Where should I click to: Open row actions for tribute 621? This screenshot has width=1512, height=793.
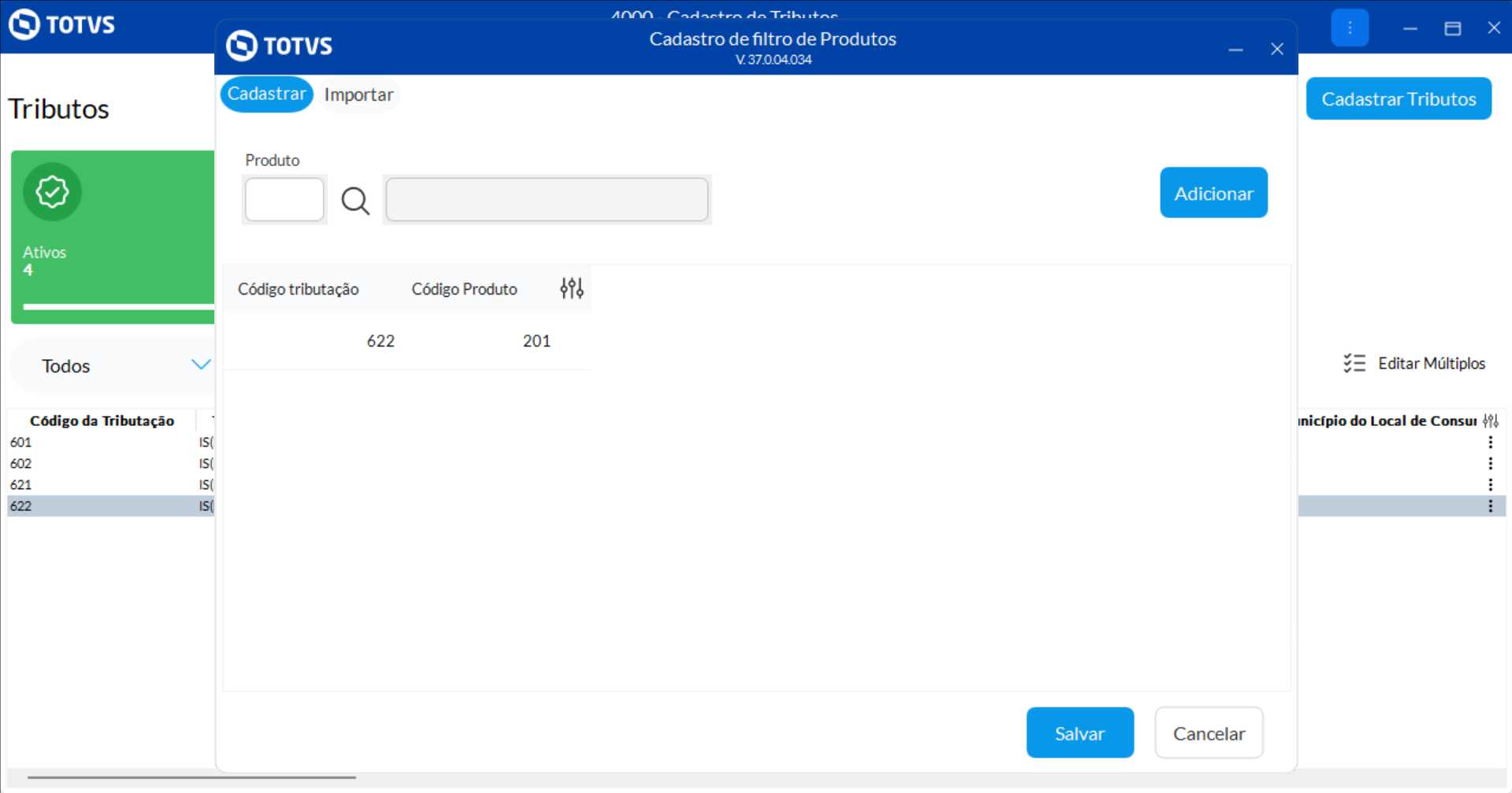click(1490, 484)
